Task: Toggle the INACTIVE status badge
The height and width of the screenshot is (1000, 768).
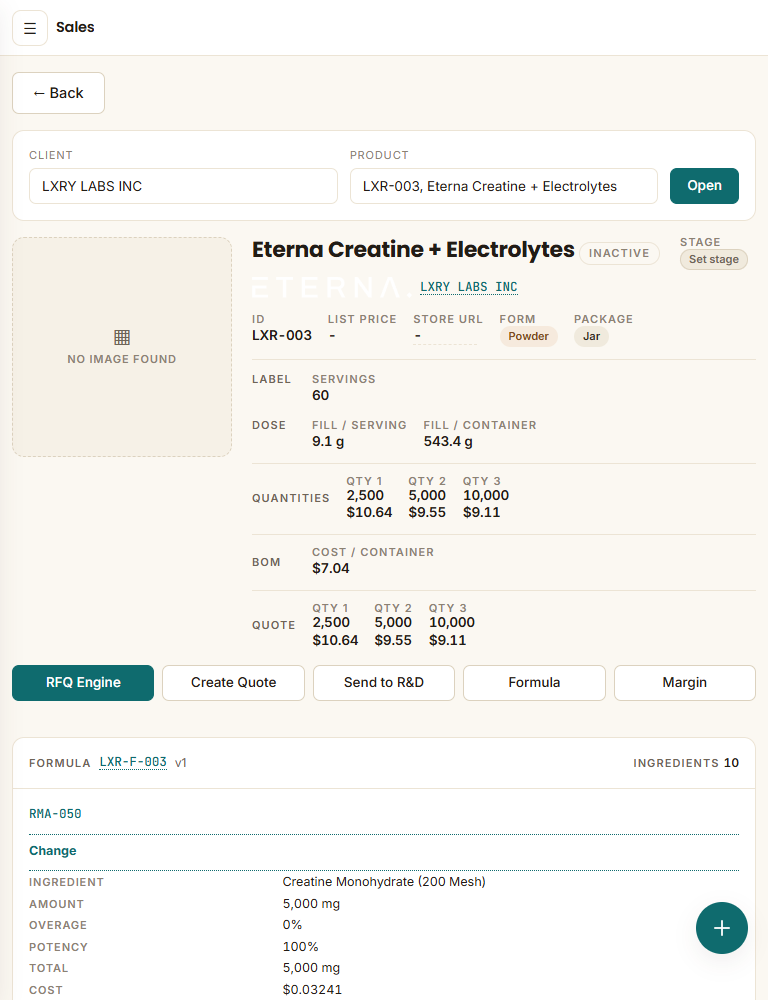Action: [619, 253]
